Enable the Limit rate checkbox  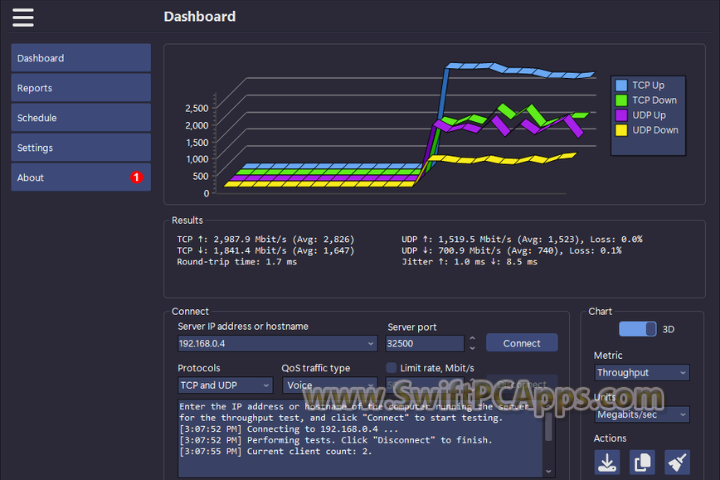pyautogui.click(x=391, y=367)
